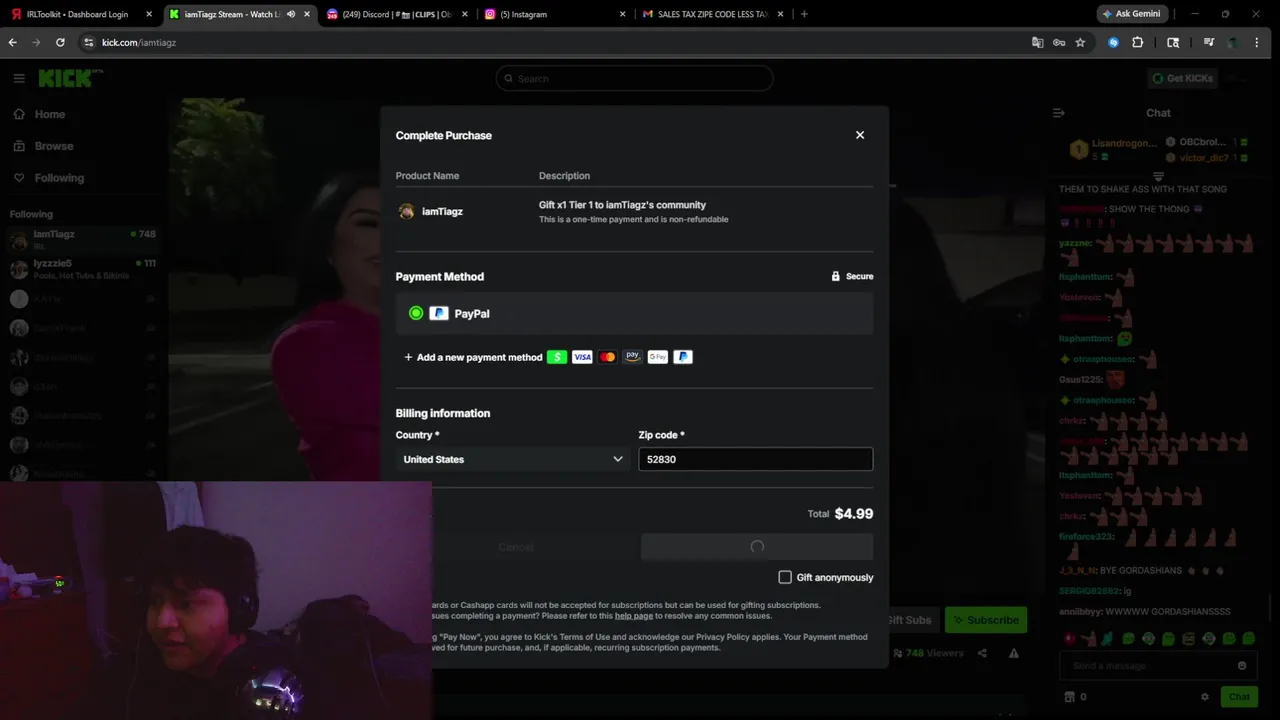The height and width of the screenshot is (720, 1280).
Task: Click Add a new payment method
Action: point(473,357)
